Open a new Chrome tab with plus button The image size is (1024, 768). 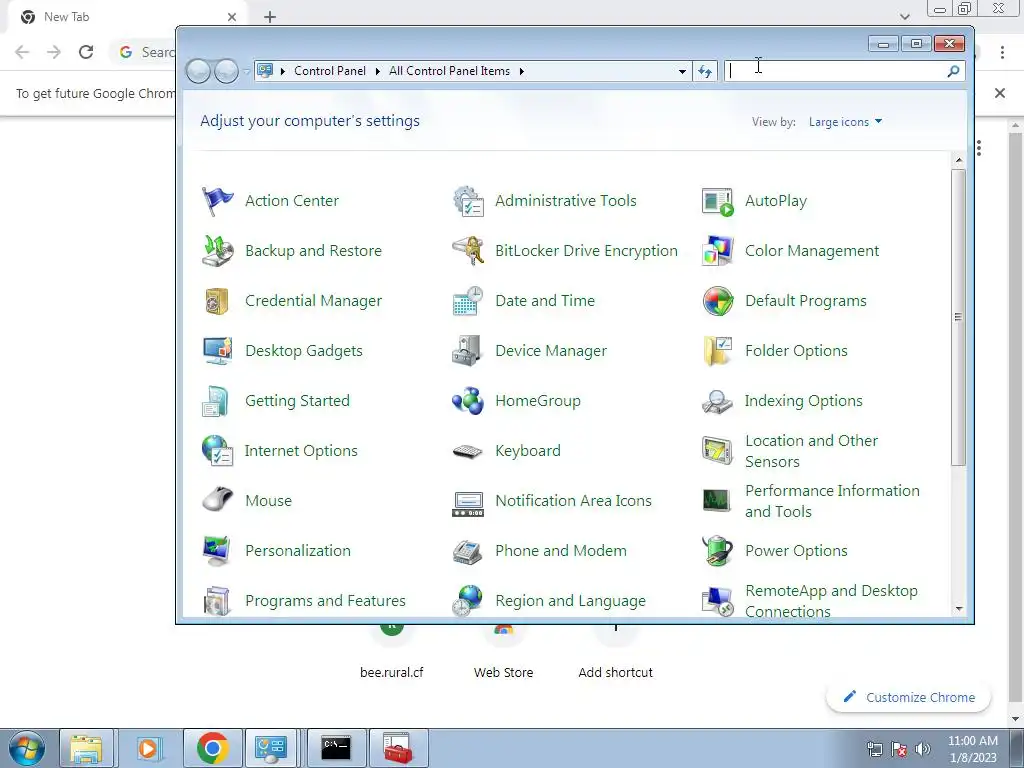(x=270, y=17)
